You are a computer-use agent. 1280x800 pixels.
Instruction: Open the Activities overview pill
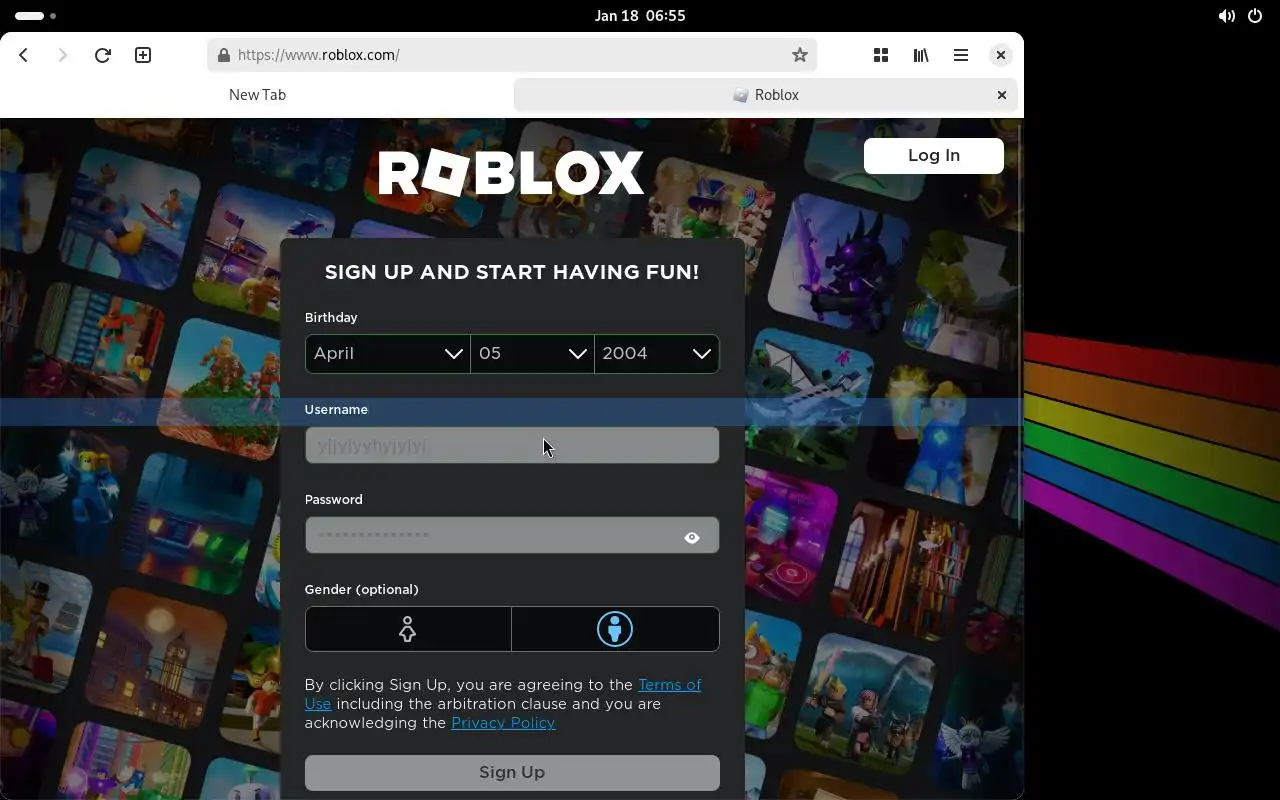point(36,16)
